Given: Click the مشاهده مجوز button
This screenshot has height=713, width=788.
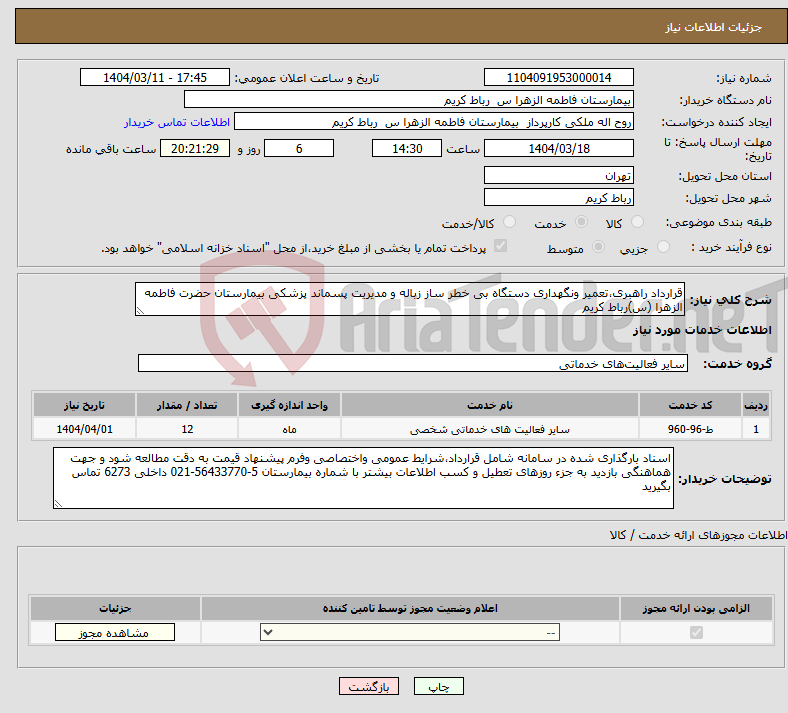Looking at the screenshot, I should [x=115, y=633].
